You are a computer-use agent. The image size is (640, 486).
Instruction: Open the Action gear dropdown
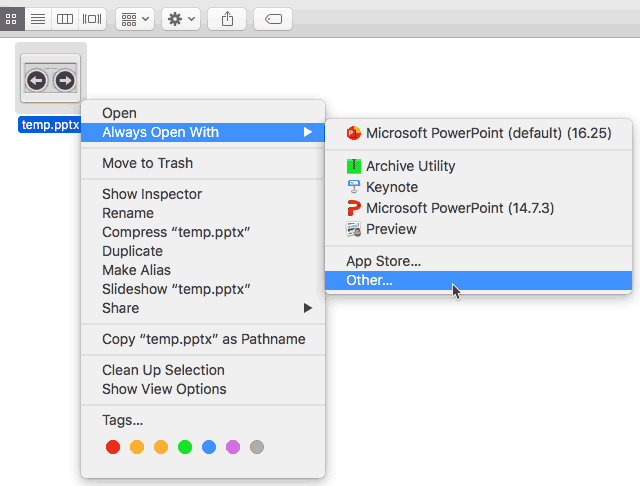[x=181, y=18]
